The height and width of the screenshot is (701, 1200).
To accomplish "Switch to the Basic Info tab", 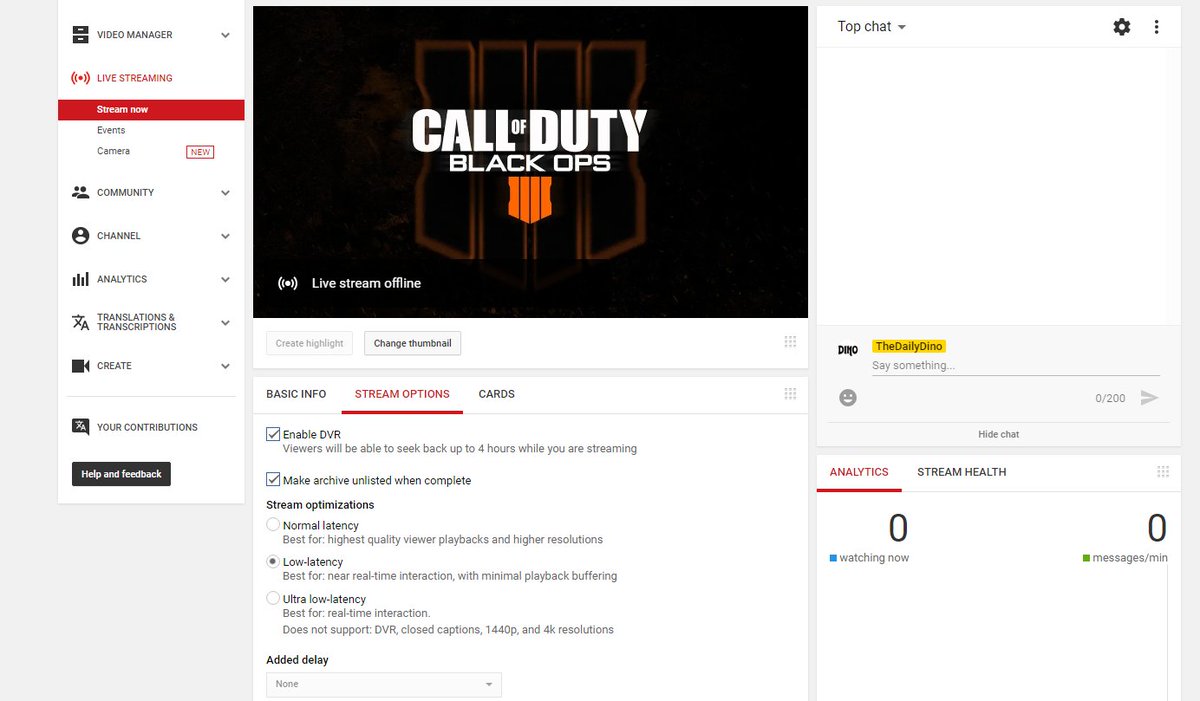I will click(x=296, y=394).
